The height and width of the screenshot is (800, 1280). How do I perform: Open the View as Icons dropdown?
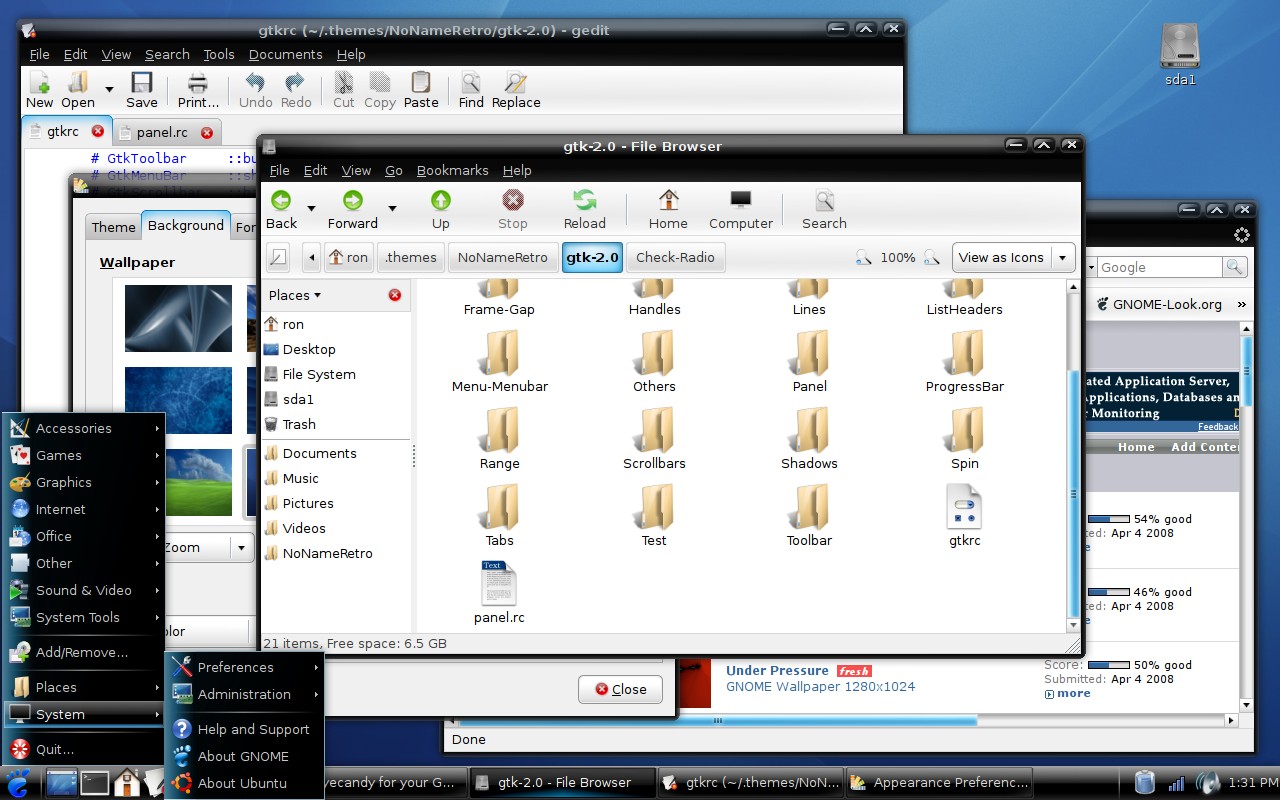coord(1014,257)
